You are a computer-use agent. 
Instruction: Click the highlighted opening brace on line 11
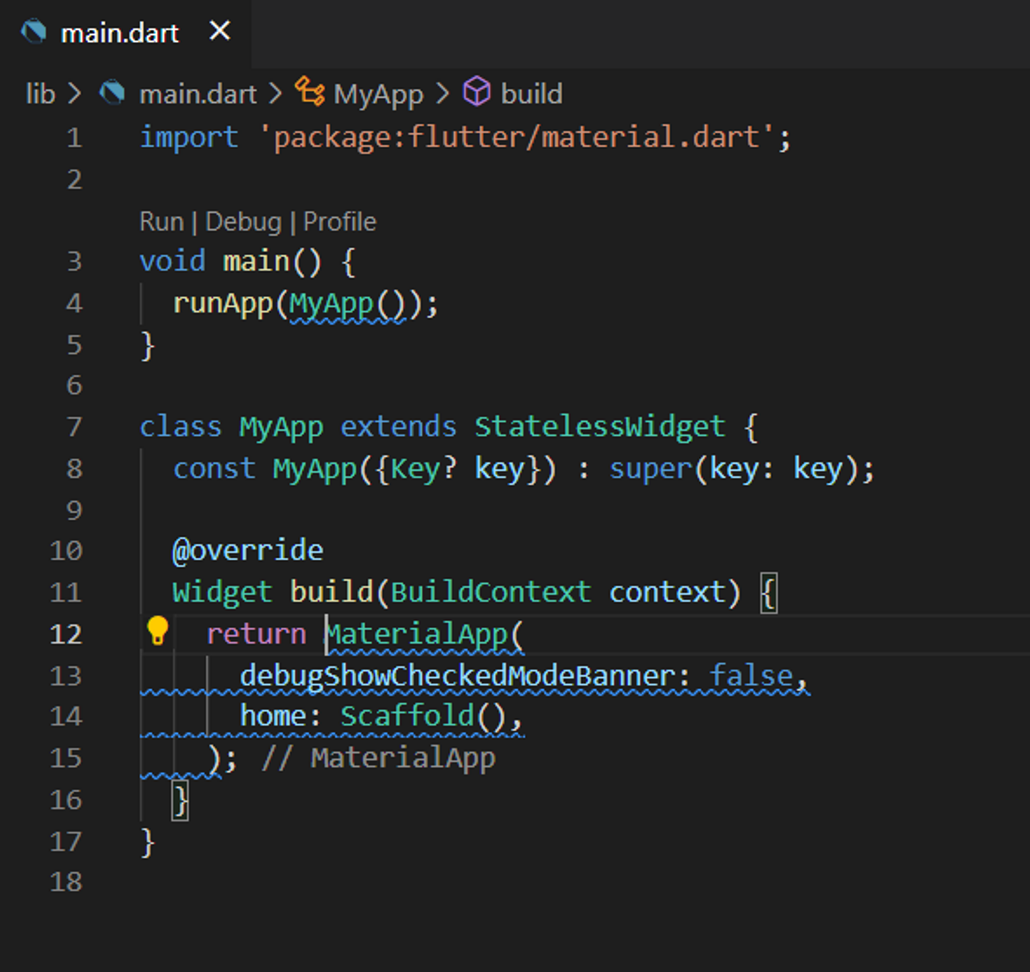(769, 593)
